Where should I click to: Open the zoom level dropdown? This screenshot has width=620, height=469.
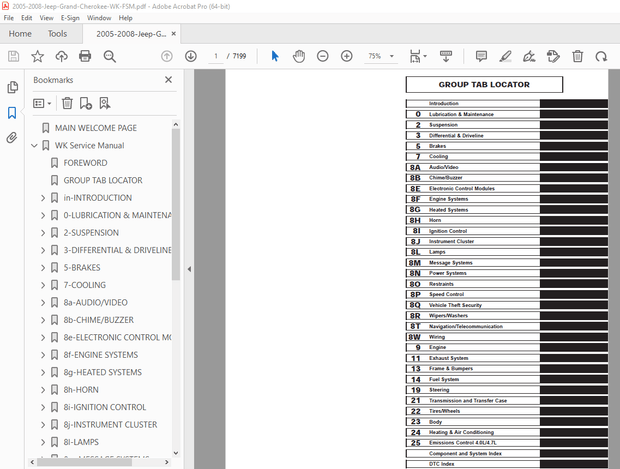(392, 56)
